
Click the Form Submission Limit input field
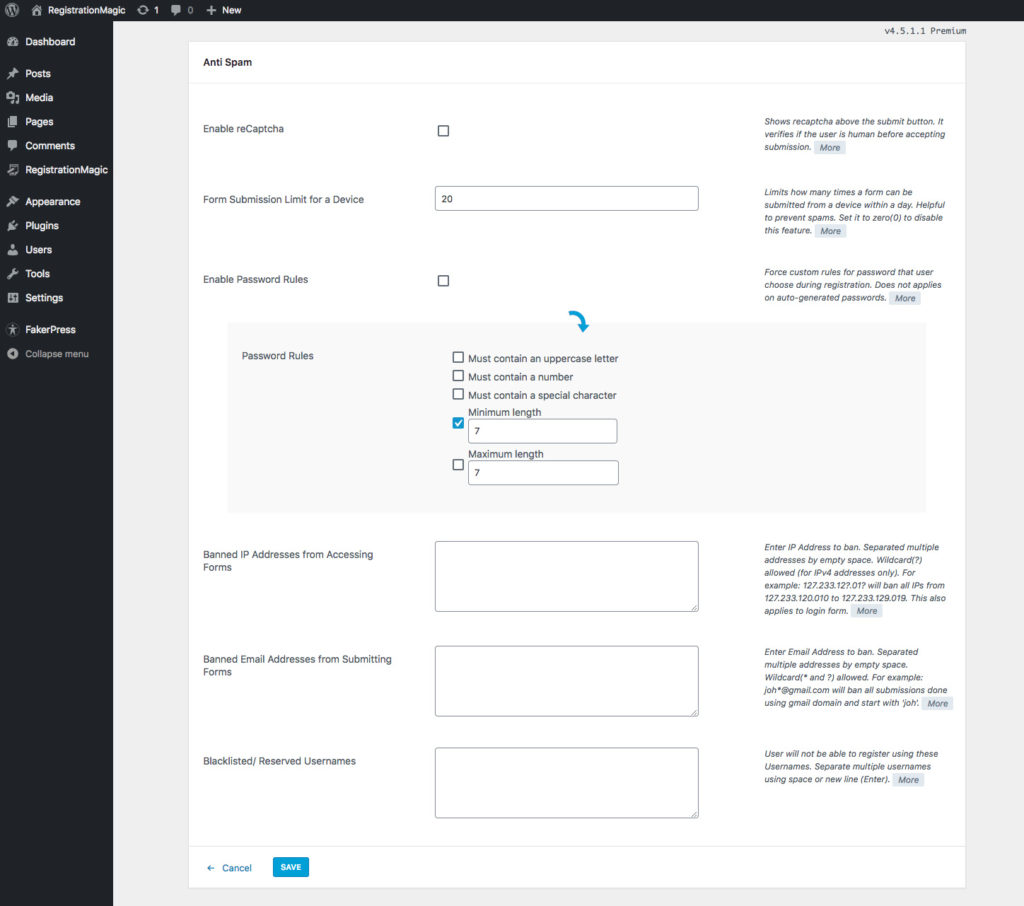566,199
